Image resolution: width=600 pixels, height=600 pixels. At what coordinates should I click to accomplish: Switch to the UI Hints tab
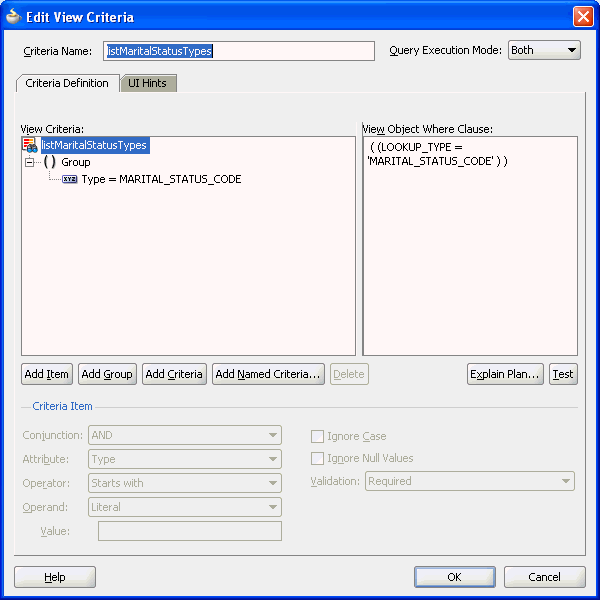point(147,84)
